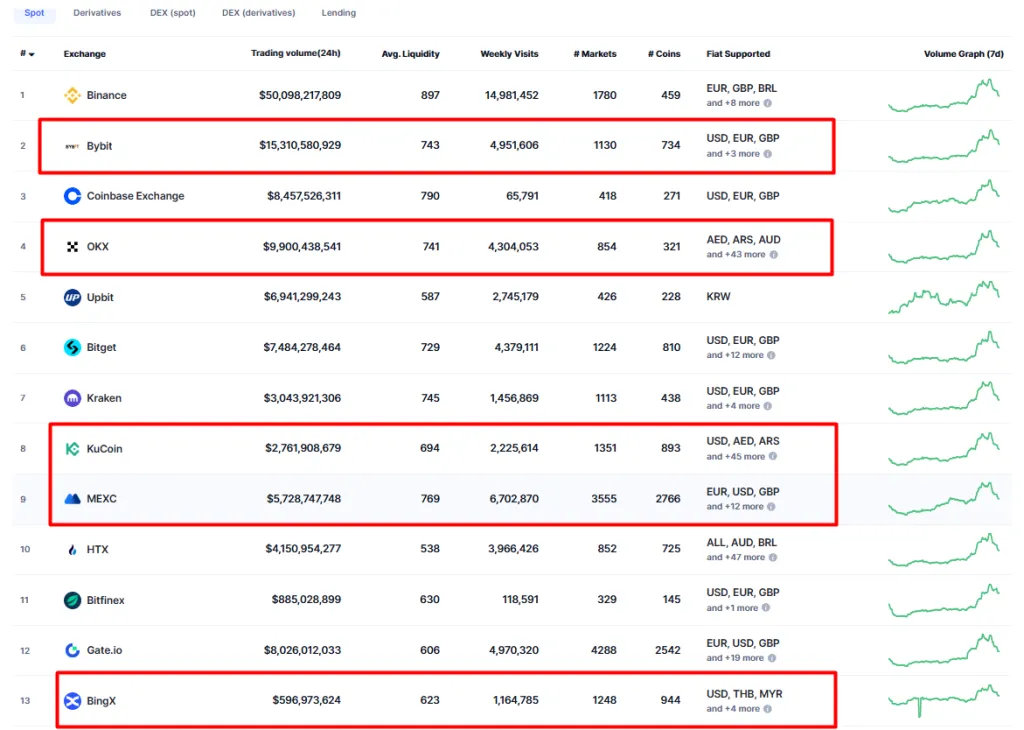Click Bitfinex's 7-day volume graph

tap(943, 600)
